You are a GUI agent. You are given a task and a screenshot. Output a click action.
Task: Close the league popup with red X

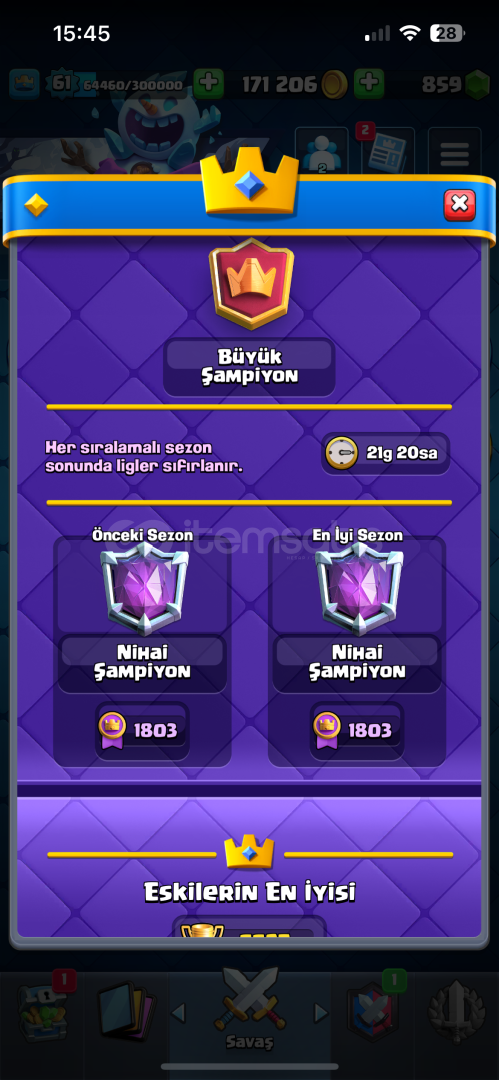coord(459,205)
